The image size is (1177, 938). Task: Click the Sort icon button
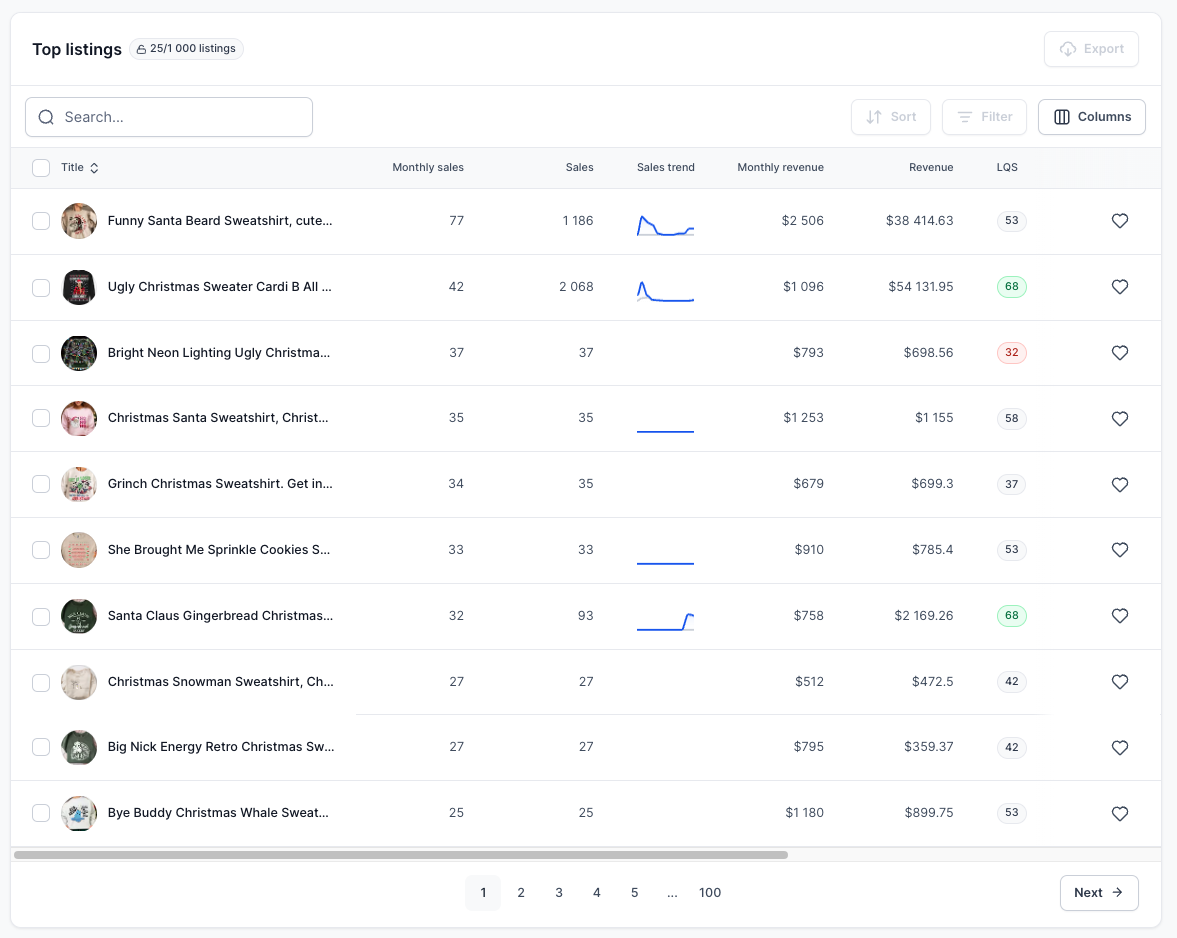coord(875,117)
